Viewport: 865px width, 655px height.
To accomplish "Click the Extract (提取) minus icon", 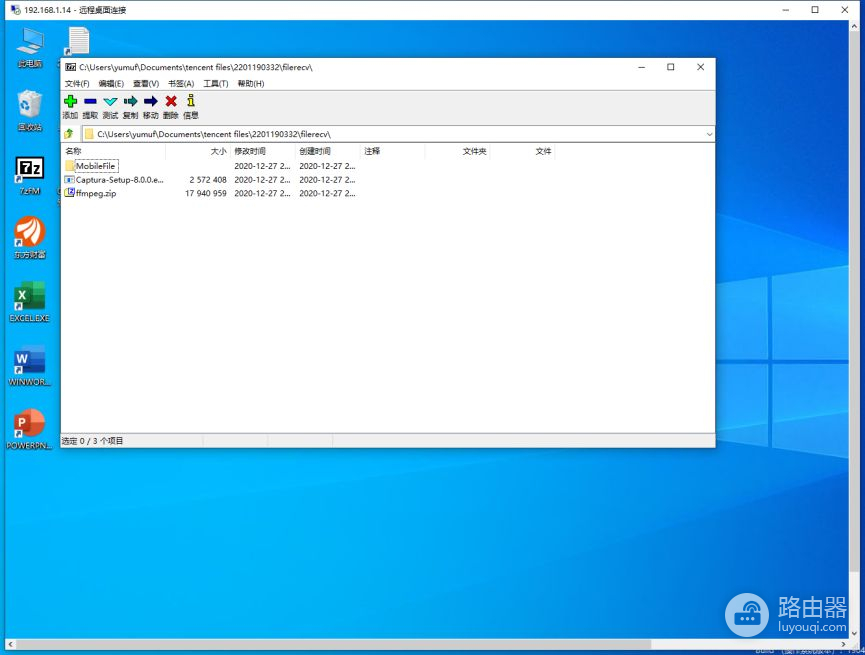I will 90,101.
